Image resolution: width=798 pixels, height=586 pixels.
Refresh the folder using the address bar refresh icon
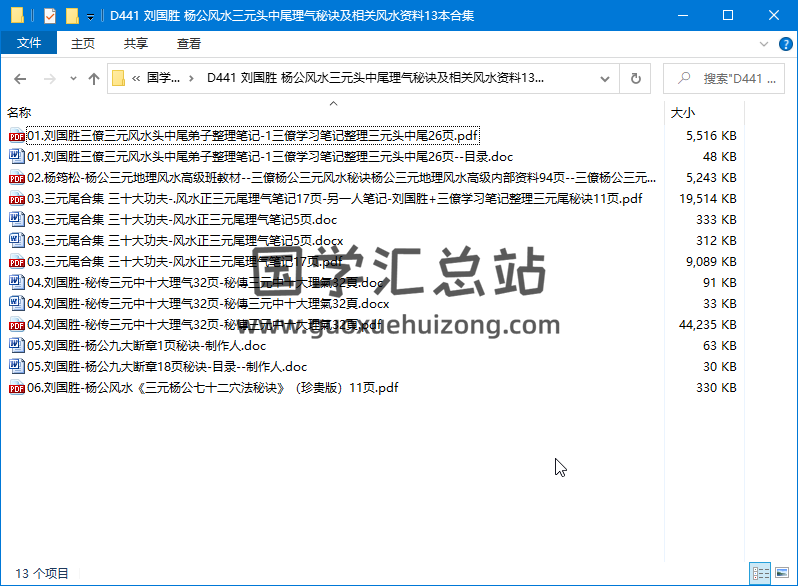tap(634, 79)
